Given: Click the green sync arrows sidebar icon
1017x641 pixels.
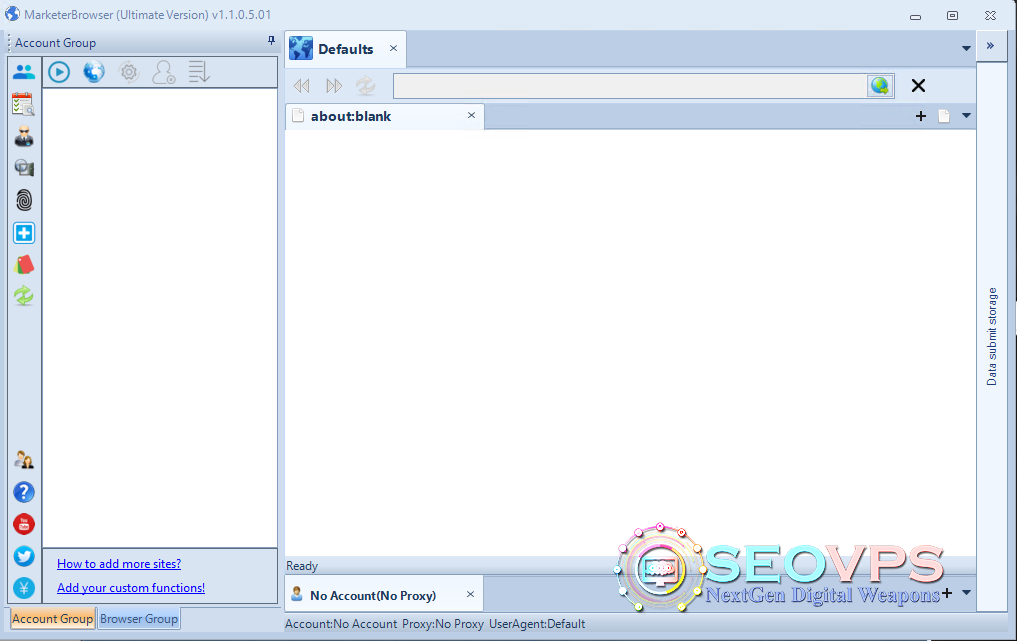Looking at the screenshot, I should click(24, 296).
